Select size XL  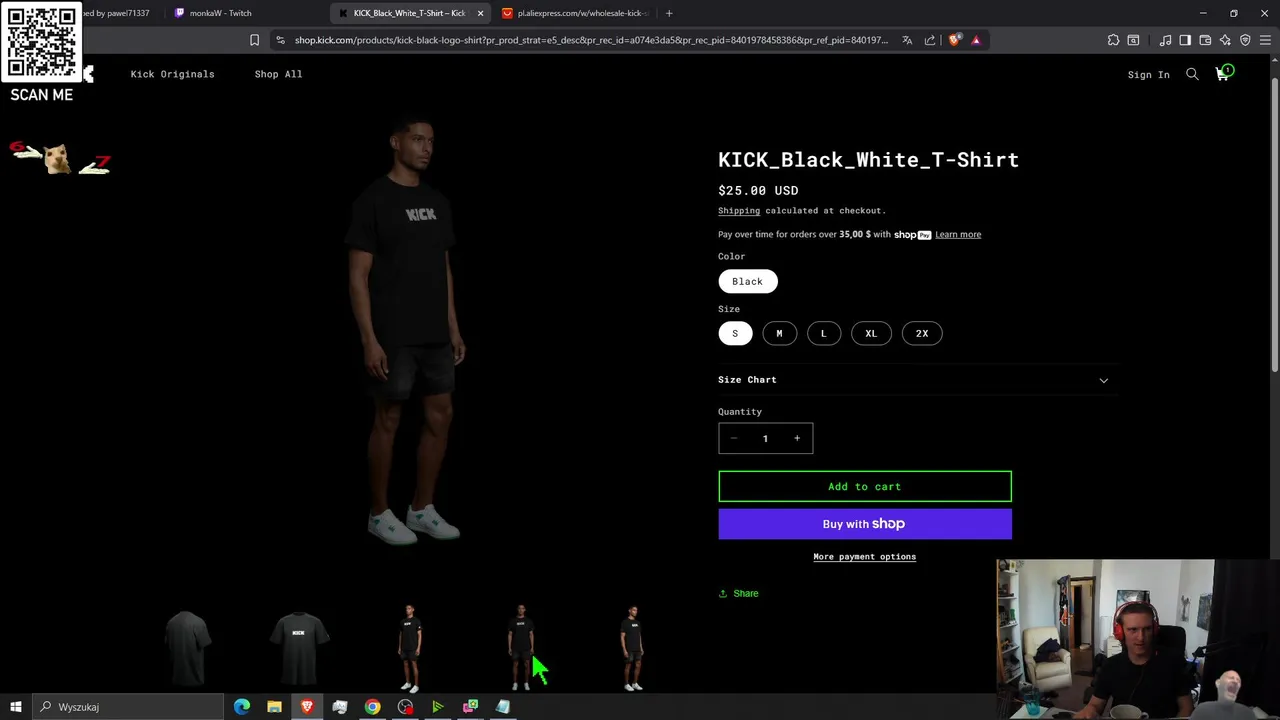871,333
